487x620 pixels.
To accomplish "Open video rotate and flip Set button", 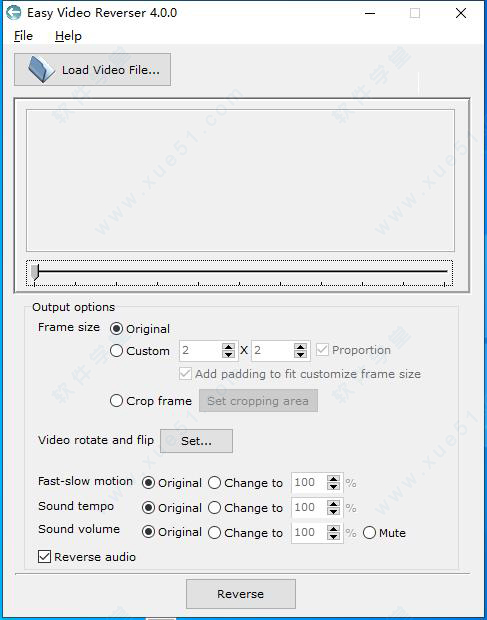I will [x=196, y=441].
